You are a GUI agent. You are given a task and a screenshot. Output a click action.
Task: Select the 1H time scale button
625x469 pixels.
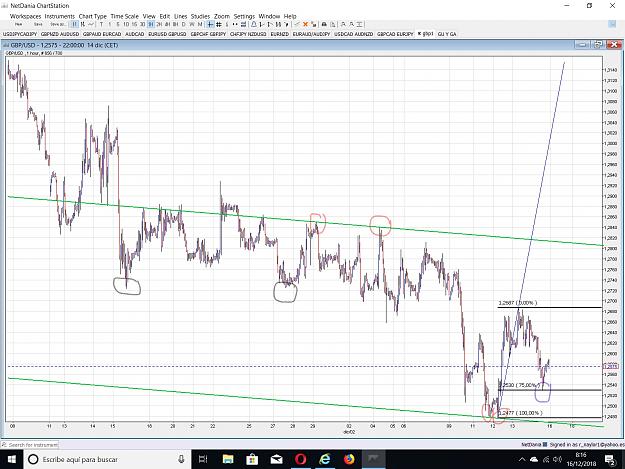tap(151, 24)
